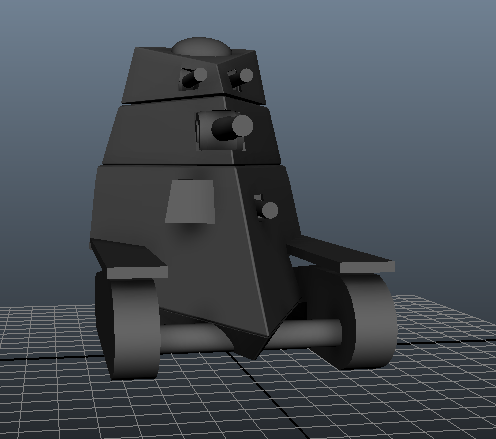
Task: Select the left flat arm plate
Action: (x=128, y=259)
